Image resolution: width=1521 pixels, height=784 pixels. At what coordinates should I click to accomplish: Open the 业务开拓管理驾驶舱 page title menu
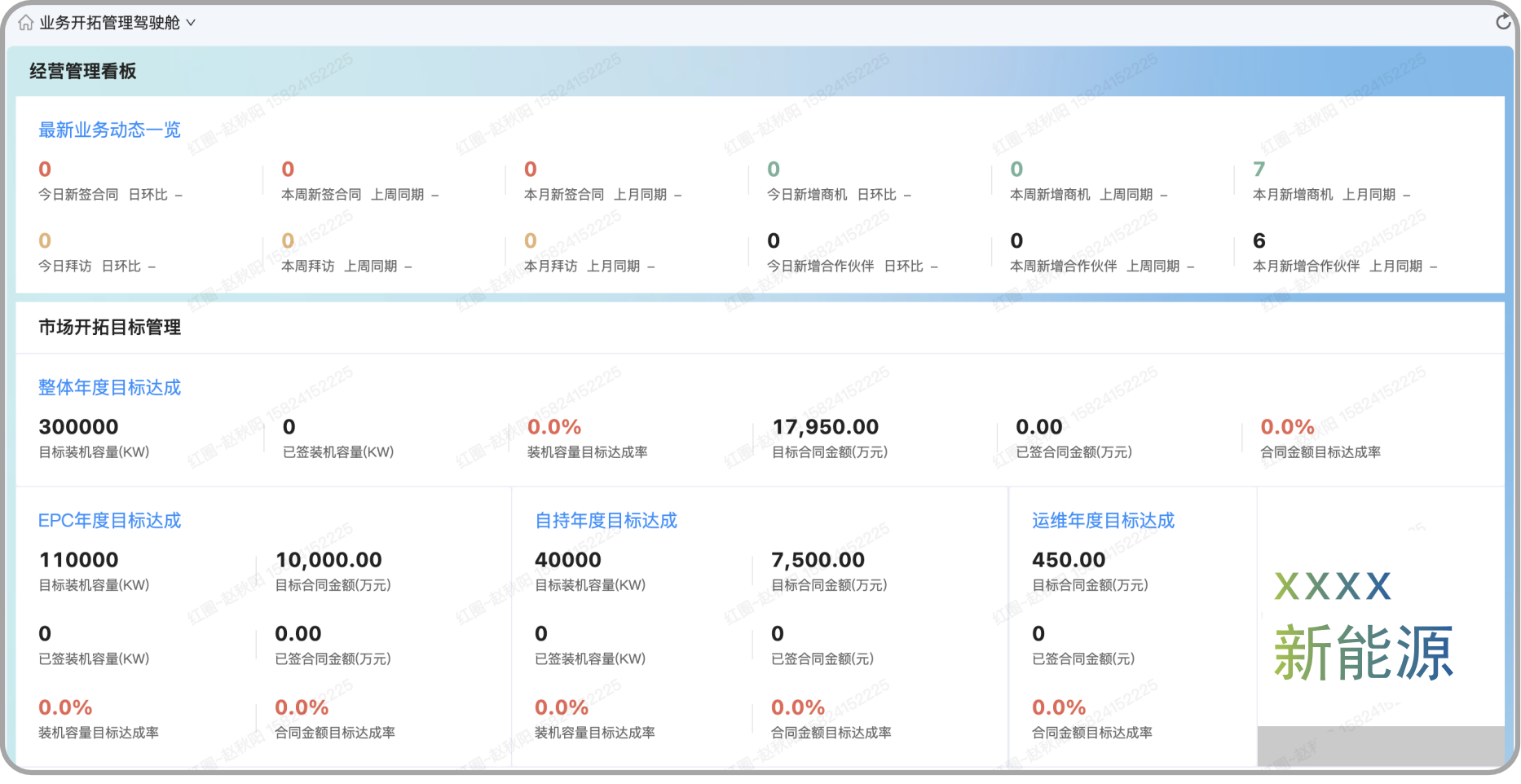(x=109, y=23)
